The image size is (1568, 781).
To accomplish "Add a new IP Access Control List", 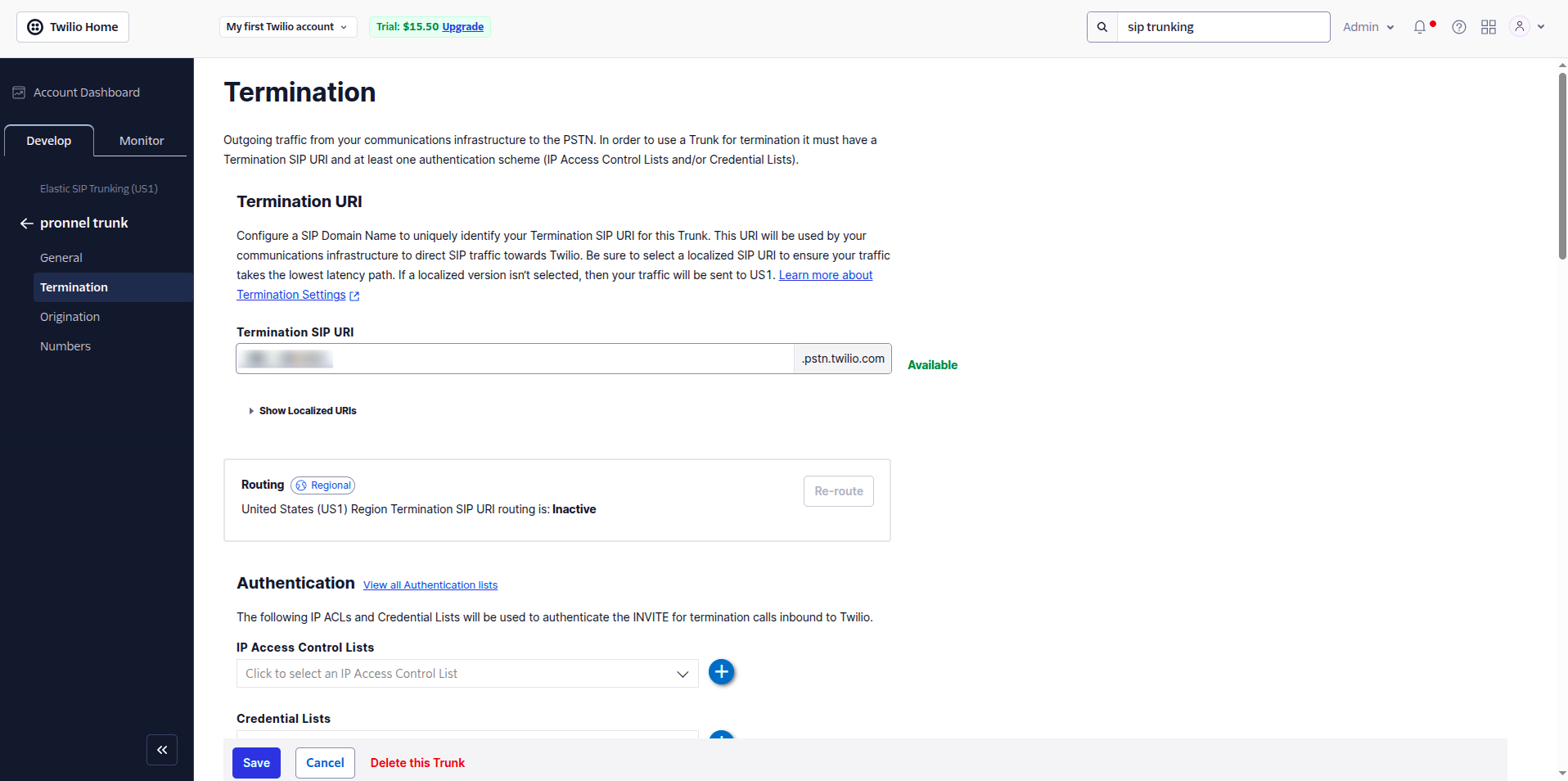I will coord(721,672).
